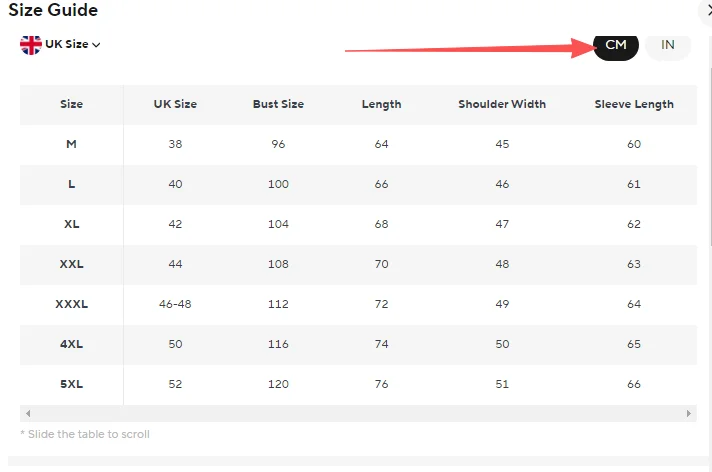
Task: Click the right scroll arrow under the table
Action: 688,413
